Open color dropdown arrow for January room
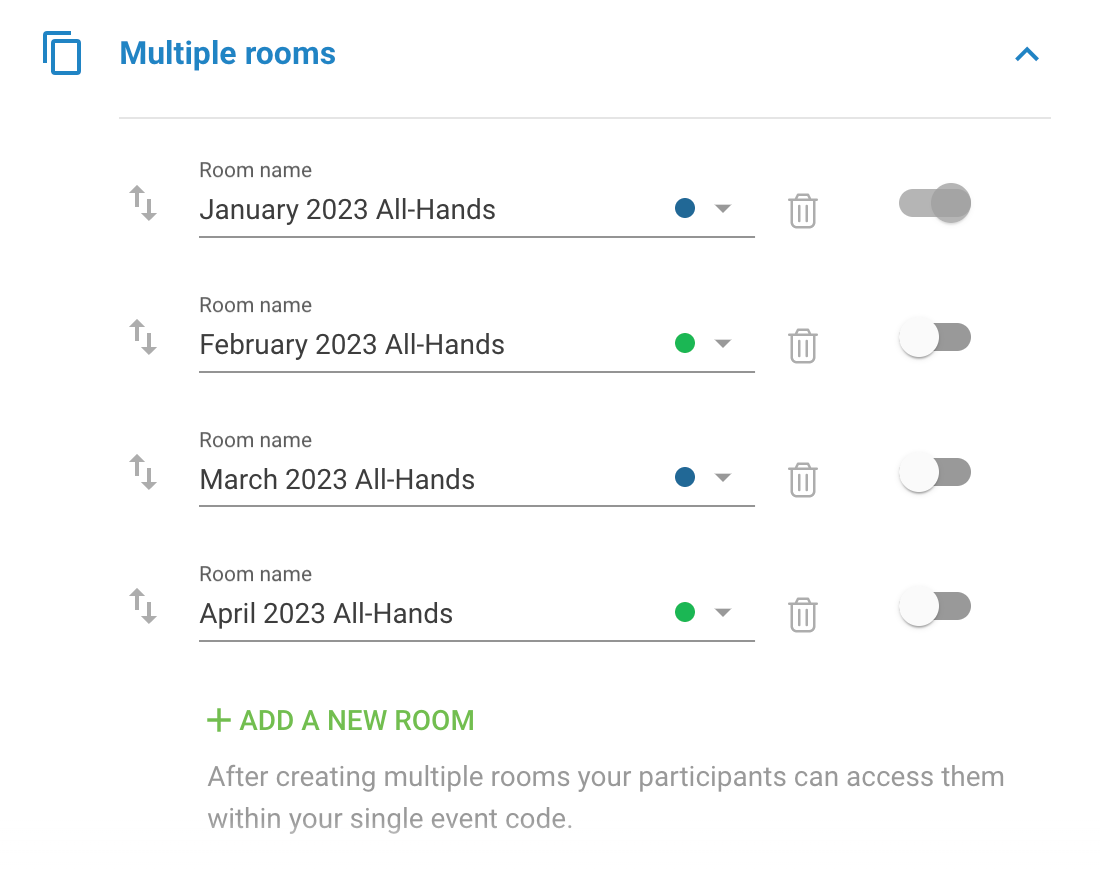 click(x=723, y=208)
